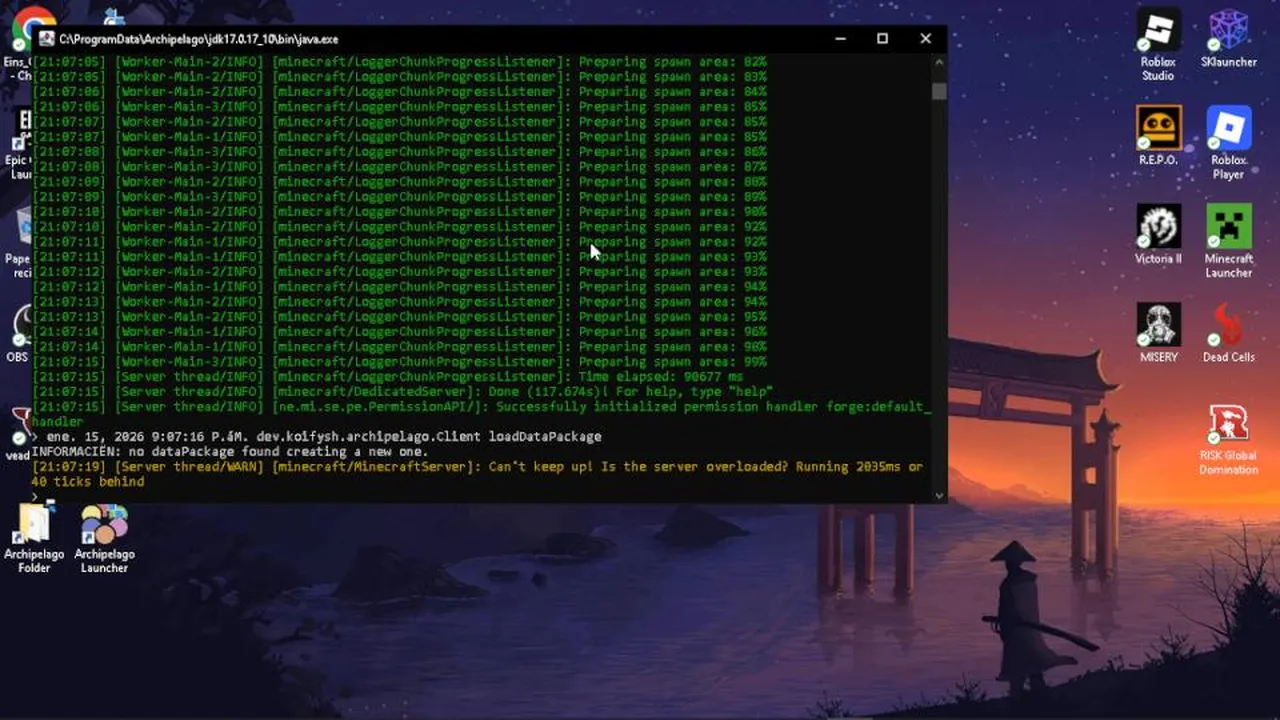
Task: Click the 'Done (117.674s)! For help' line
Action: tap(402, 392)
